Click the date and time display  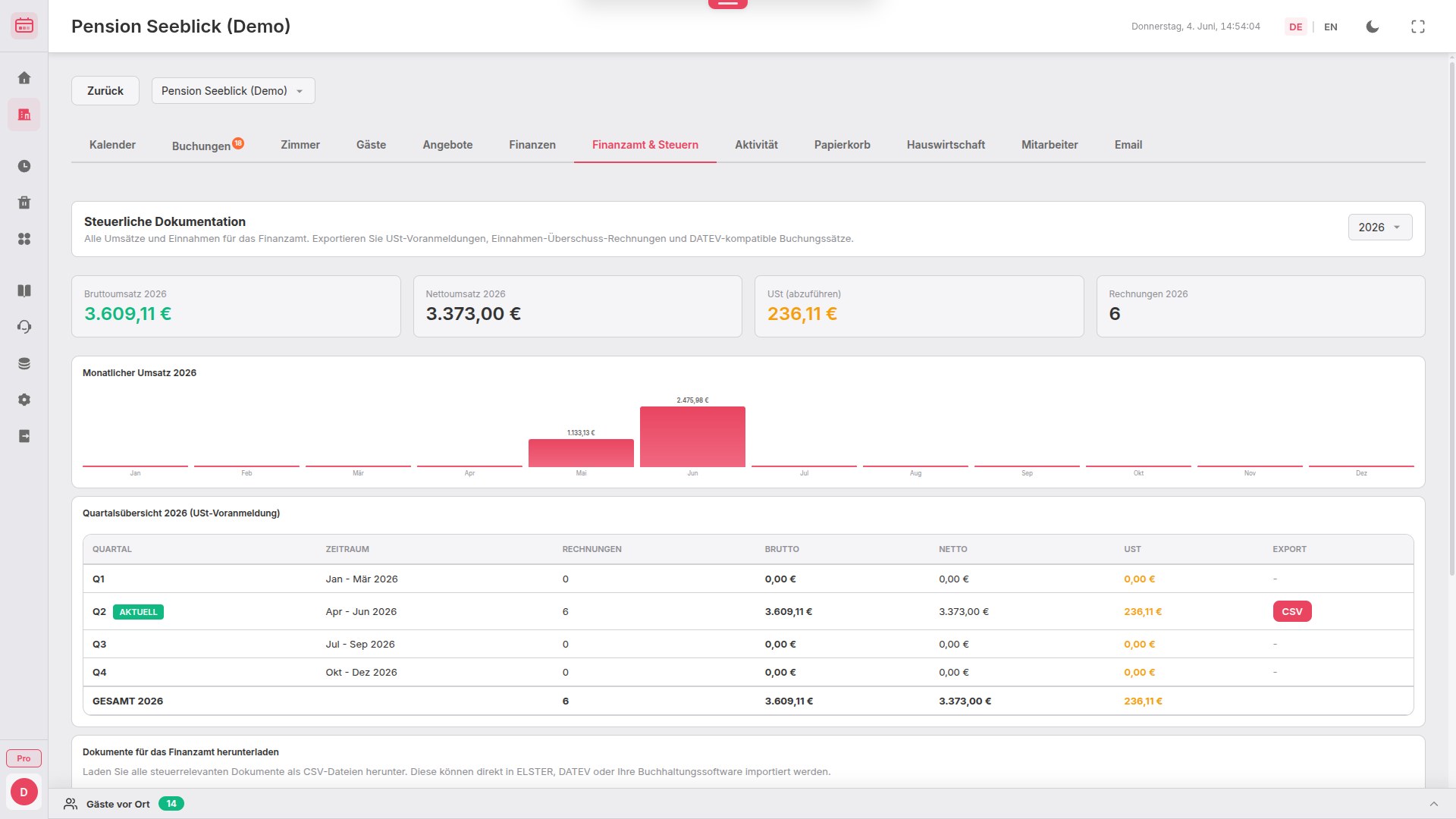click(1196, 27)
